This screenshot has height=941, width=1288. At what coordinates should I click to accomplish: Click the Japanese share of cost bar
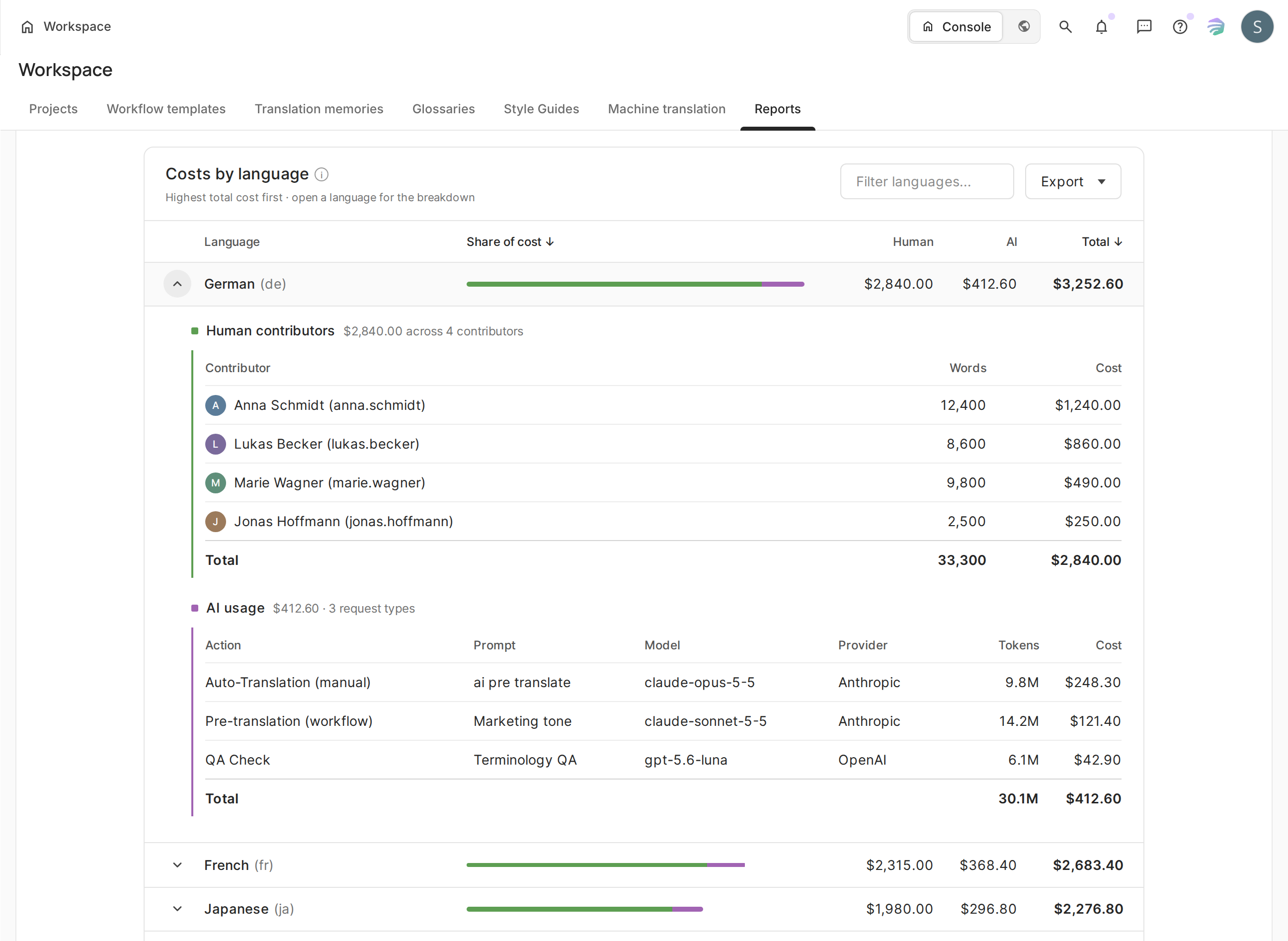[x=584, y=909]
